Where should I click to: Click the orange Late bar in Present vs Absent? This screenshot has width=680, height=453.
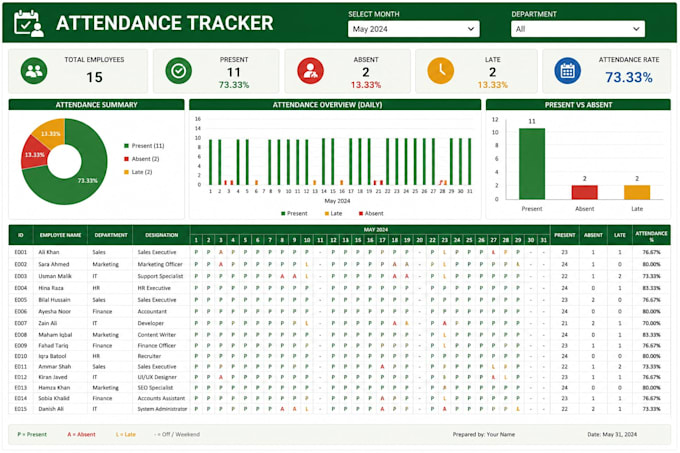pyautogui.click(x=637, y=192)
